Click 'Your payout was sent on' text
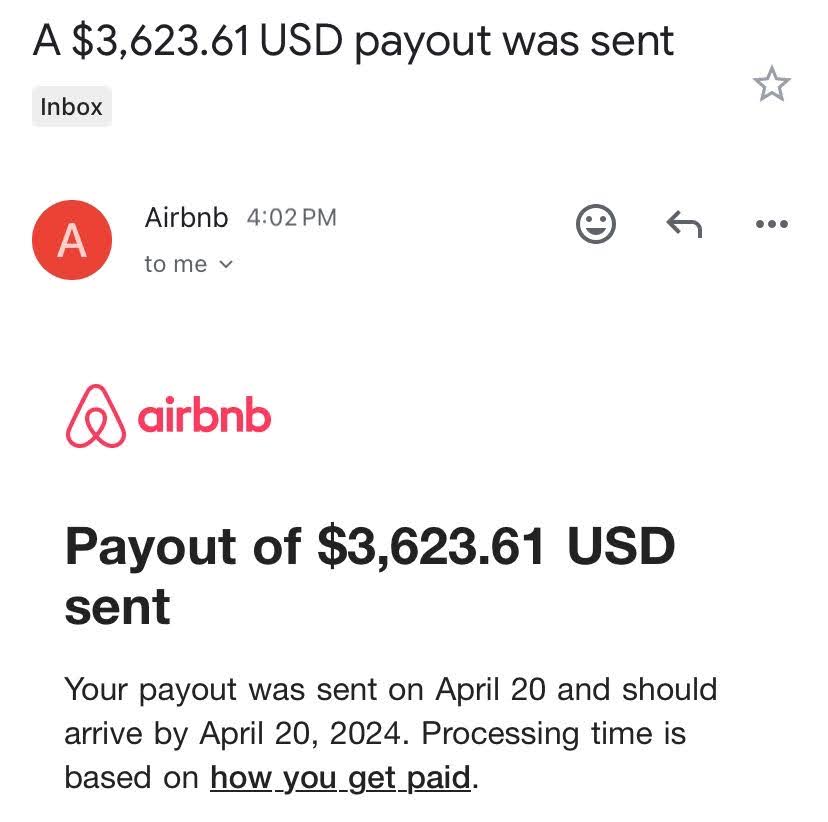This screenshot has width=828, height=822. [x=244, y=690]
